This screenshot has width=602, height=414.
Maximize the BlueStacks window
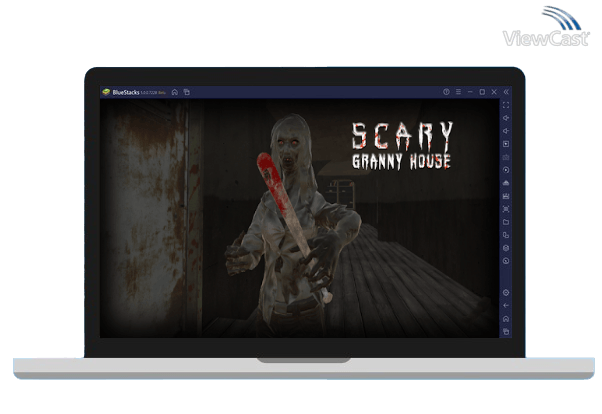[x=482, y=92]
